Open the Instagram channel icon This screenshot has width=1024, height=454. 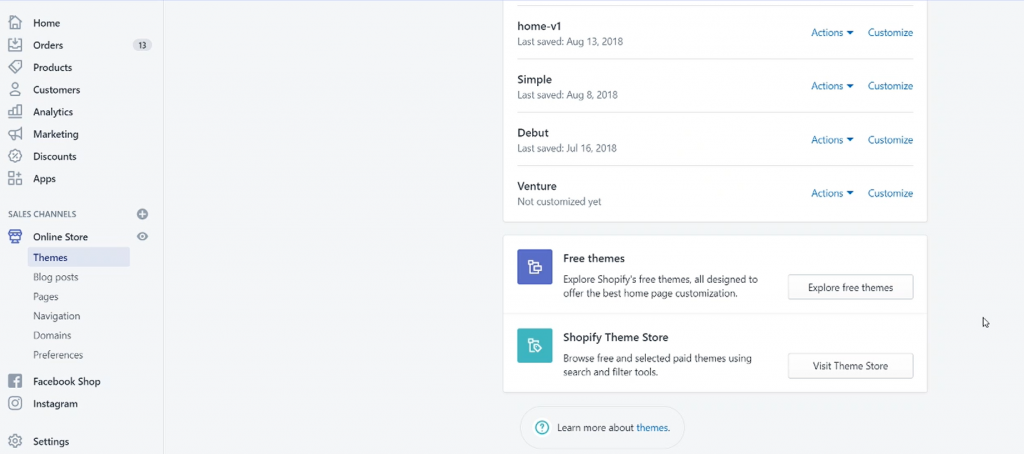pos(15,404)
